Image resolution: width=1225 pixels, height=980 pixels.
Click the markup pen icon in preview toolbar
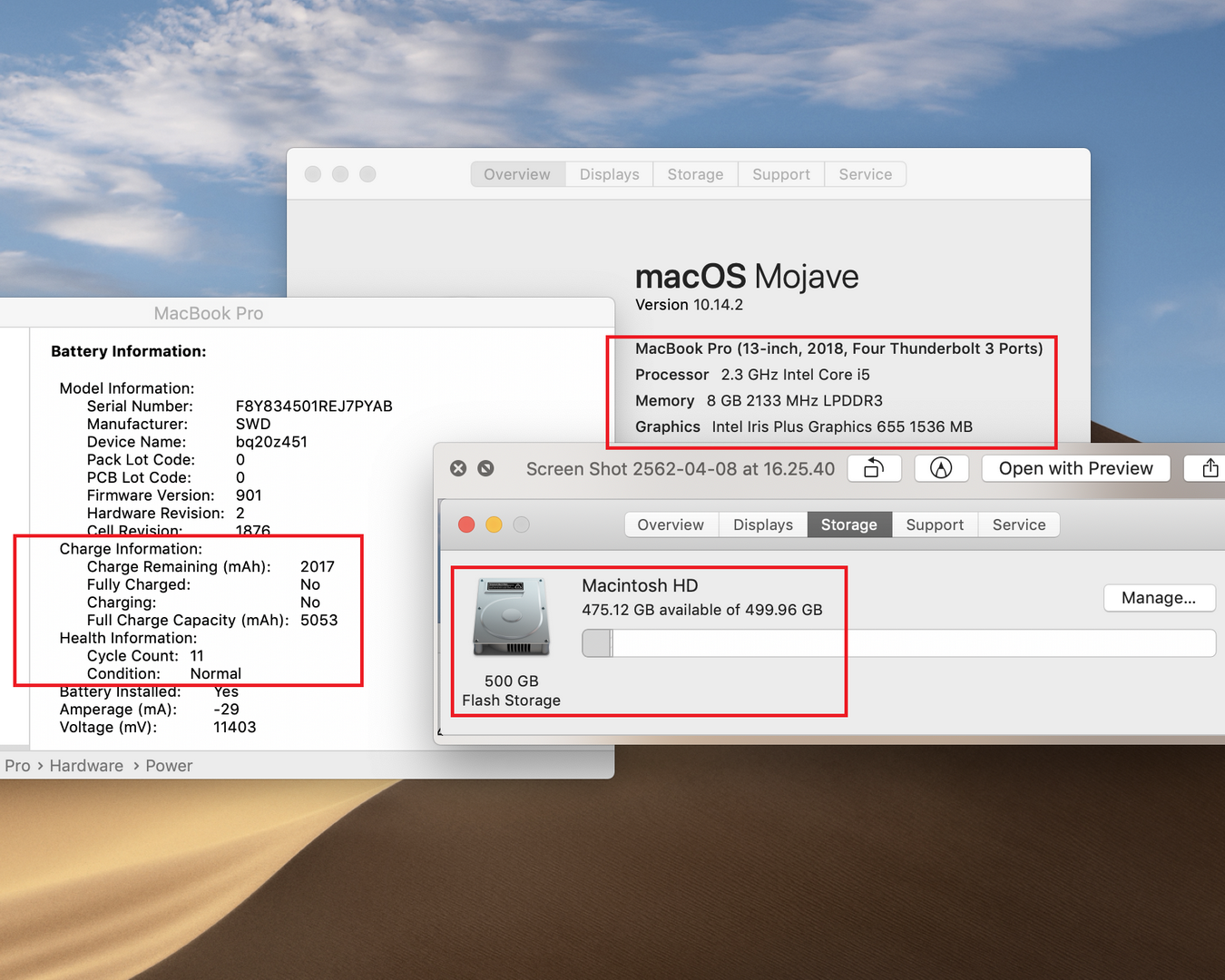941,468
